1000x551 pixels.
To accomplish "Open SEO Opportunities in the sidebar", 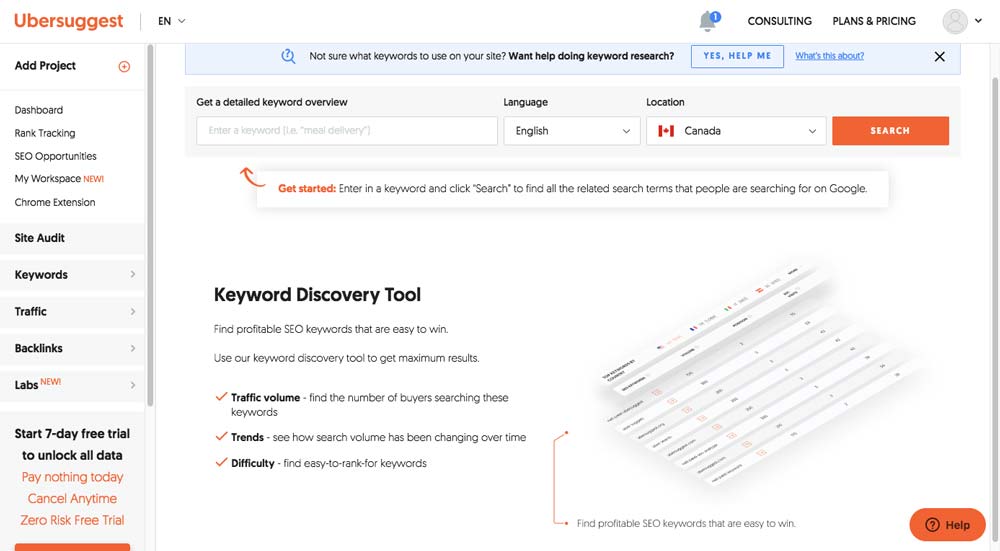I will pyautogui.click(x=55, y=156).
